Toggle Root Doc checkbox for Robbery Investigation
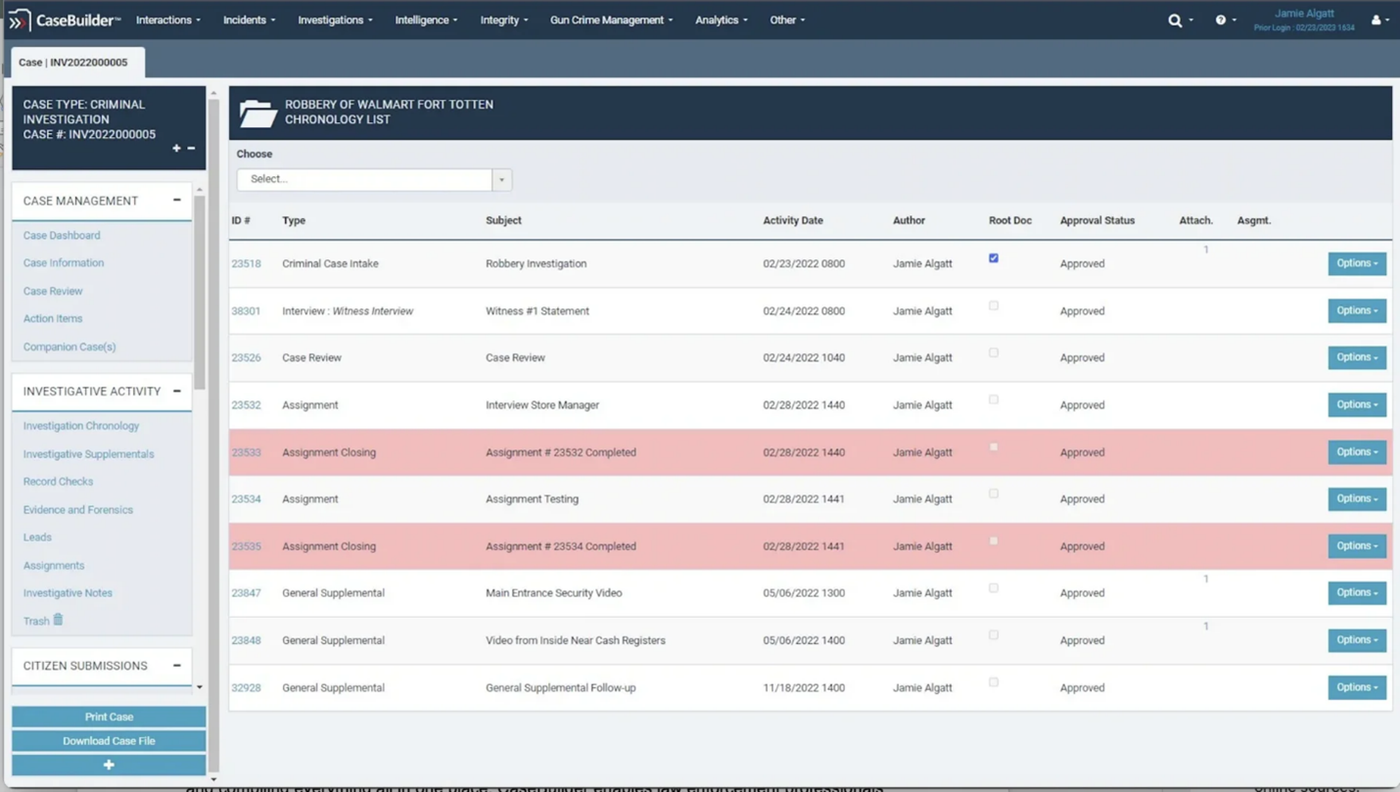Viewport: 1400px width, 792px height. pyautogui.click(x=993, y=258)
